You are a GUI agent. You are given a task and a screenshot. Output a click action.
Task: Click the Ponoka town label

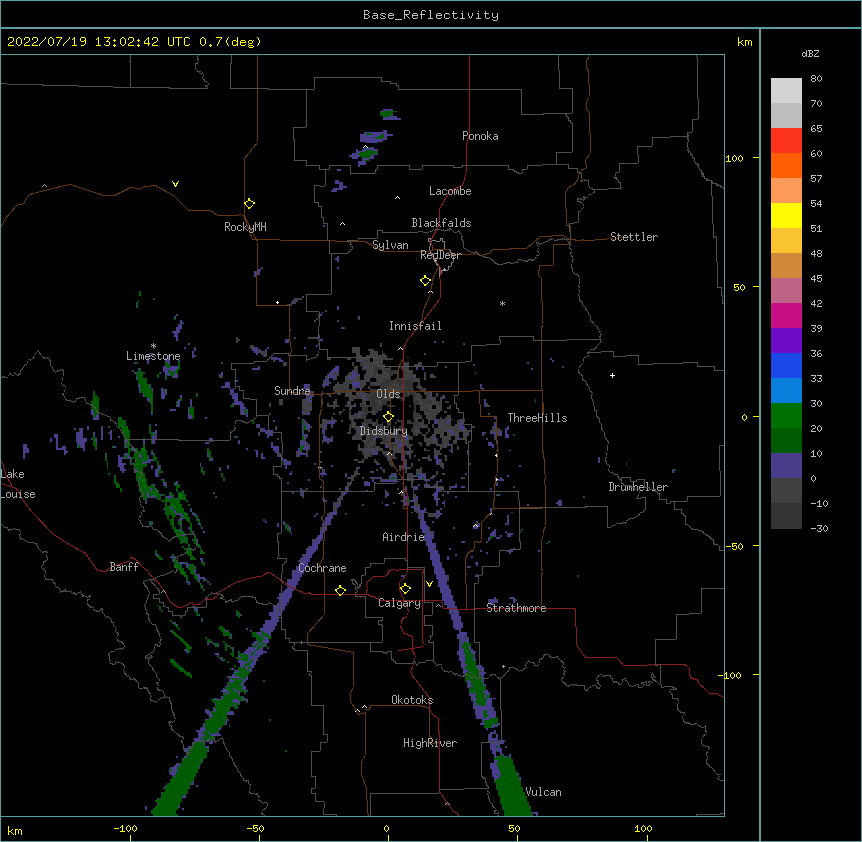480,136
